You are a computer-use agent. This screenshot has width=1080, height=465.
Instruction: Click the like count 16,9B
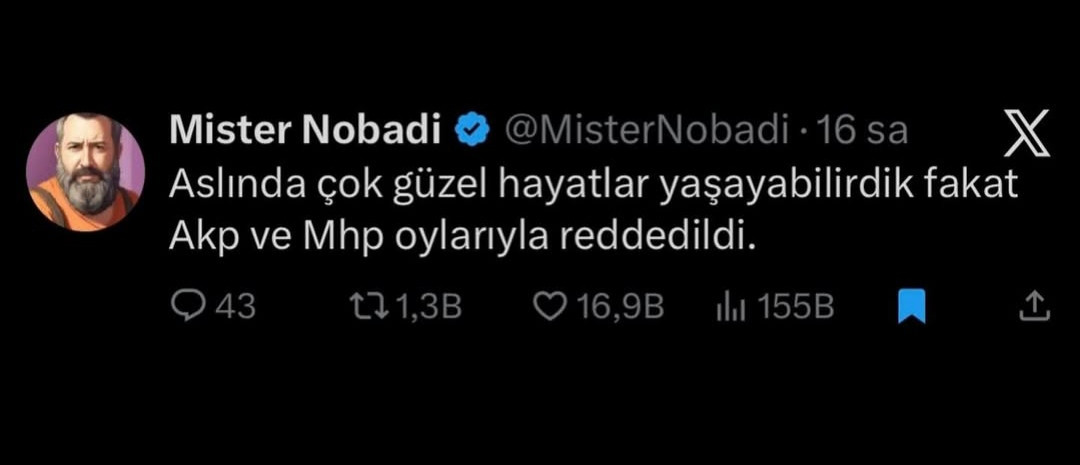click(620, 306)
